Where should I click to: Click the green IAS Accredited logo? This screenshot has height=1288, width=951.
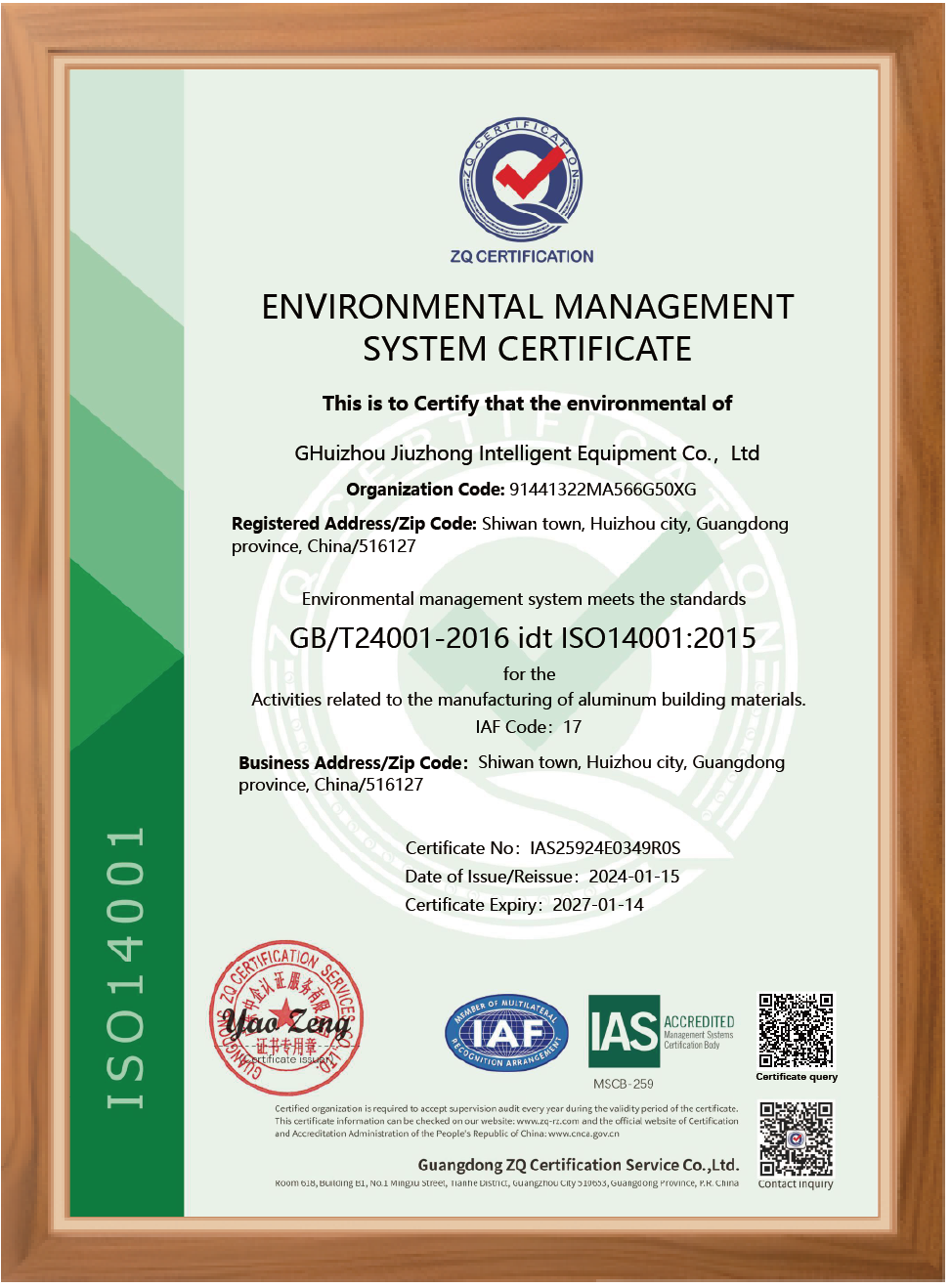(x=662, y=1032)
